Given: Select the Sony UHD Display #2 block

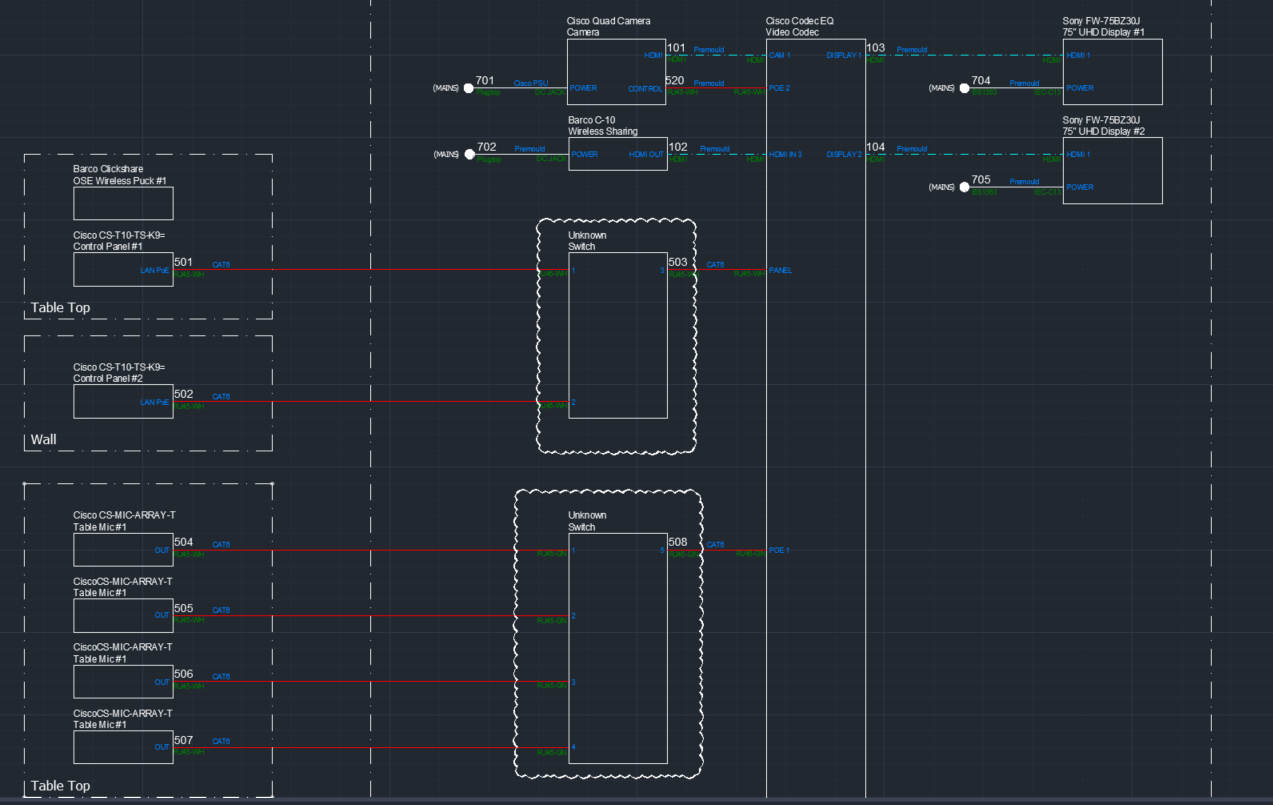Looking at the screenshot, I should click(1112, 170).
